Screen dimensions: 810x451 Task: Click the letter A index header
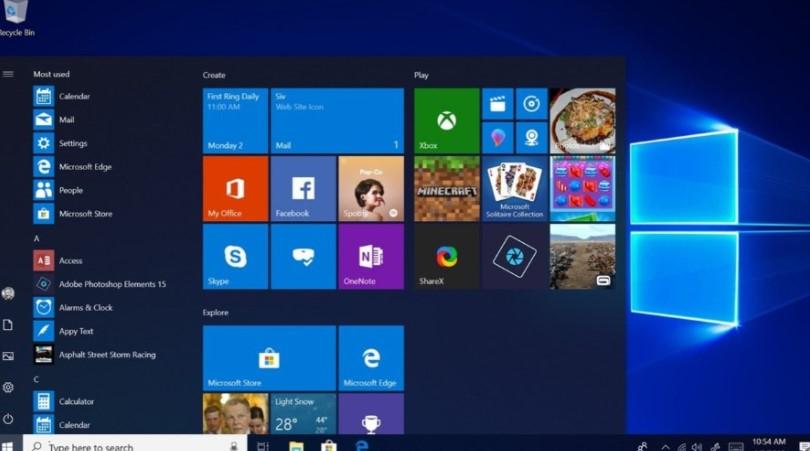36,238
